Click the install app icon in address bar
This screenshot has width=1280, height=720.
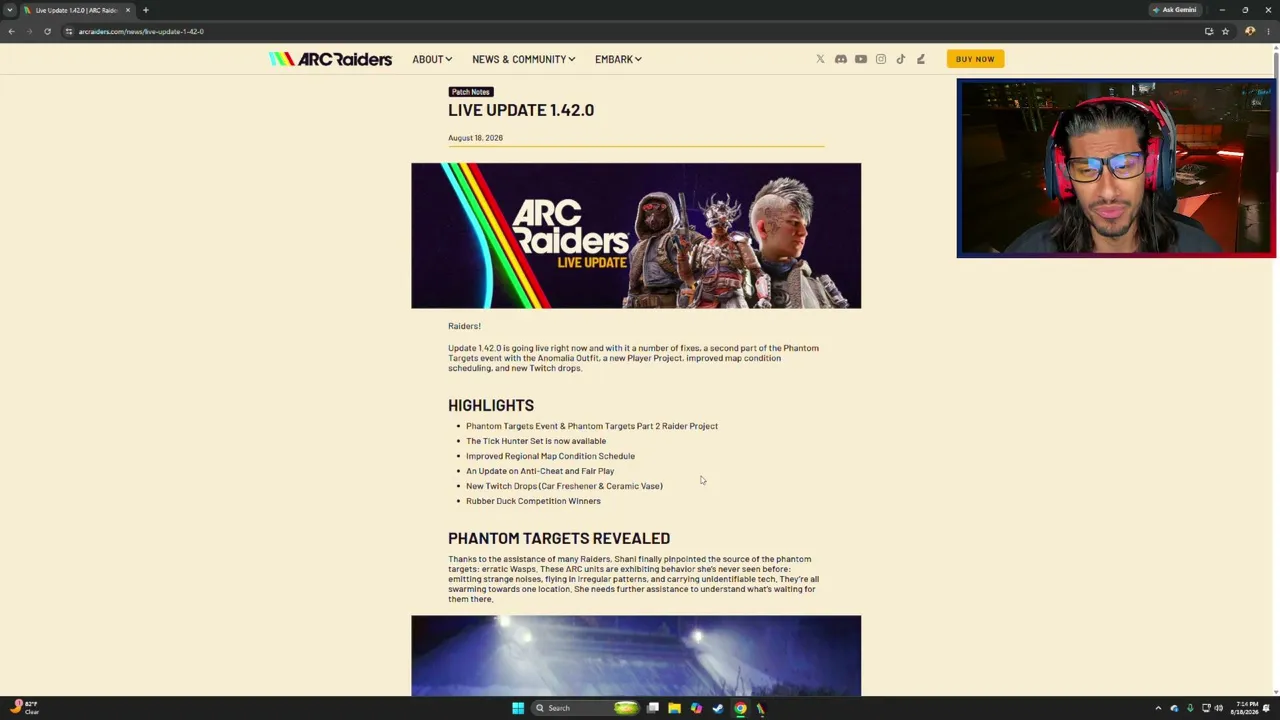coord(1209,31)
